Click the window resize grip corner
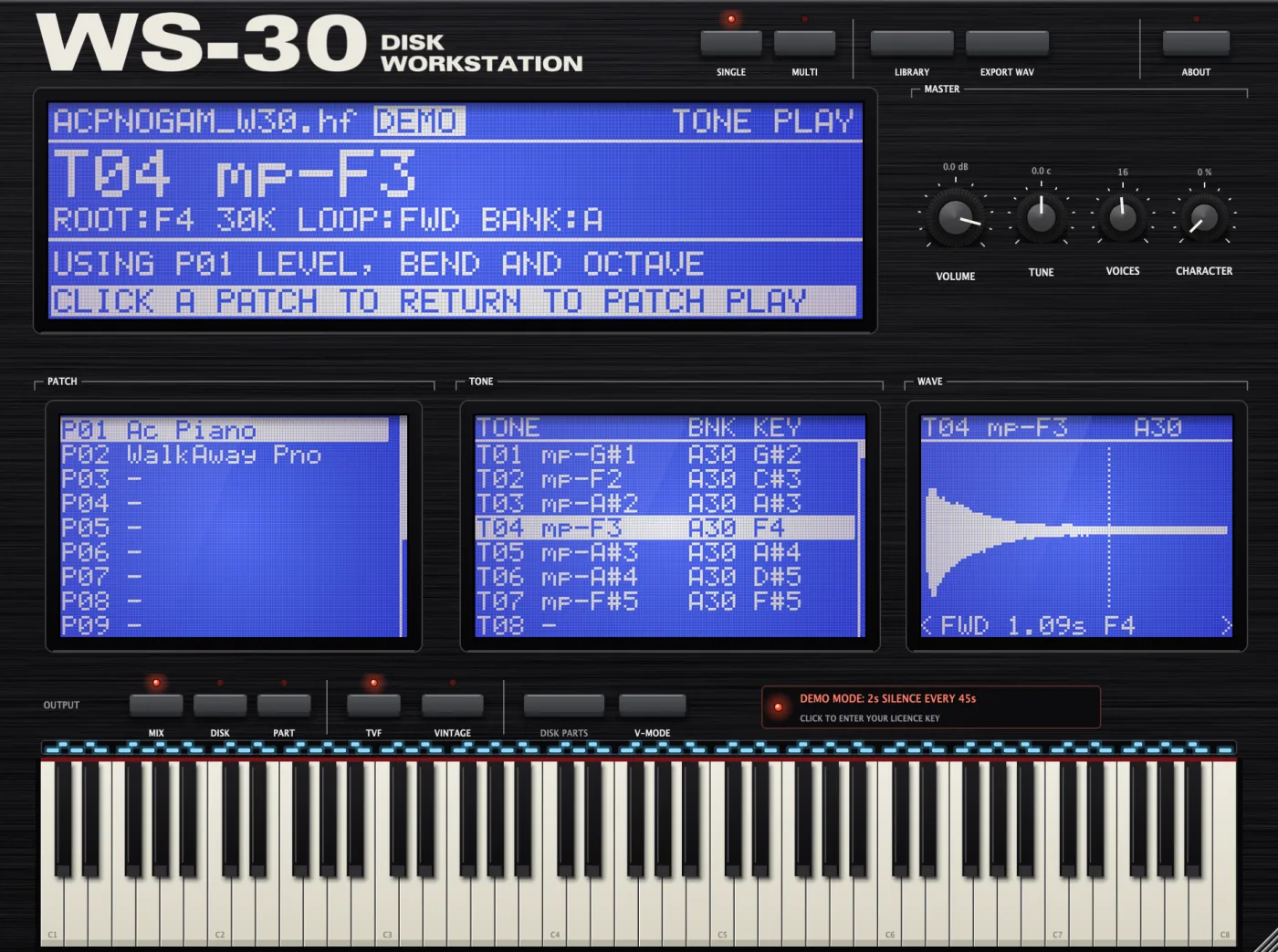This screenshot has height=952, width=1278. click(1265, 939)
